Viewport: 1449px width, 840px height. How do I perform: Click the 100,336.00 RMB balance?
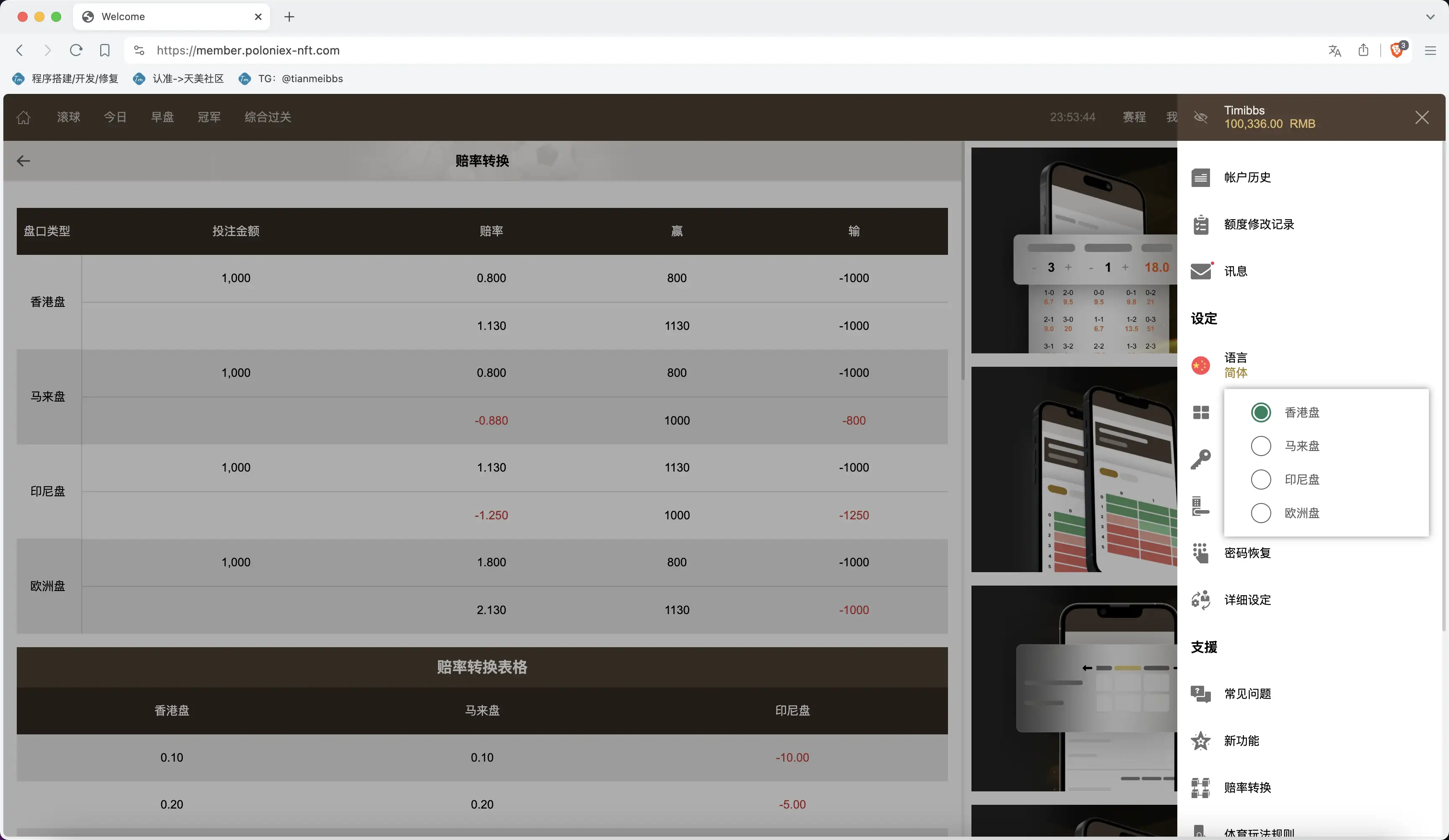point(1270,124)
